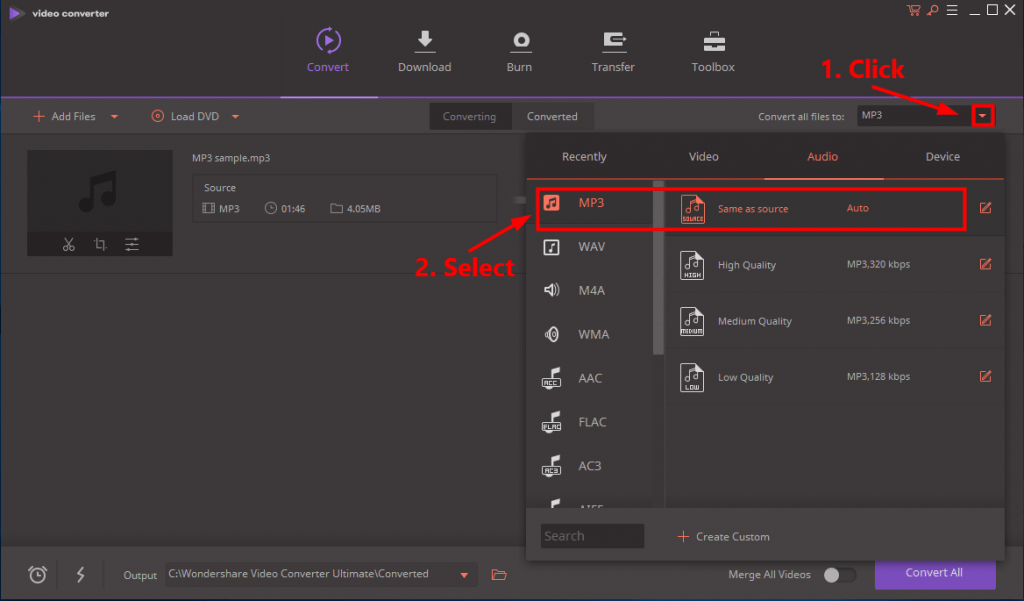Edit the Medium Quality preset
This screenshot has width=1024, height=601.
click(x=985, y=320)
